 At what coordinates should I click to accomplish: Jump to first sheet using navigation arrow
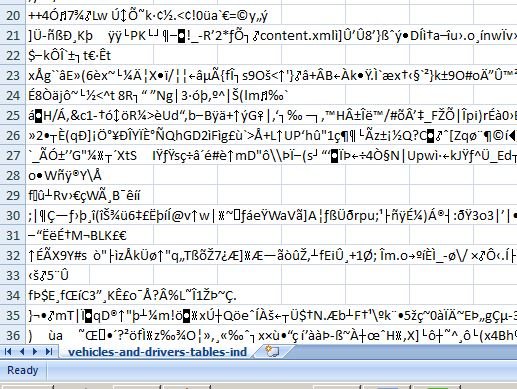8,352
